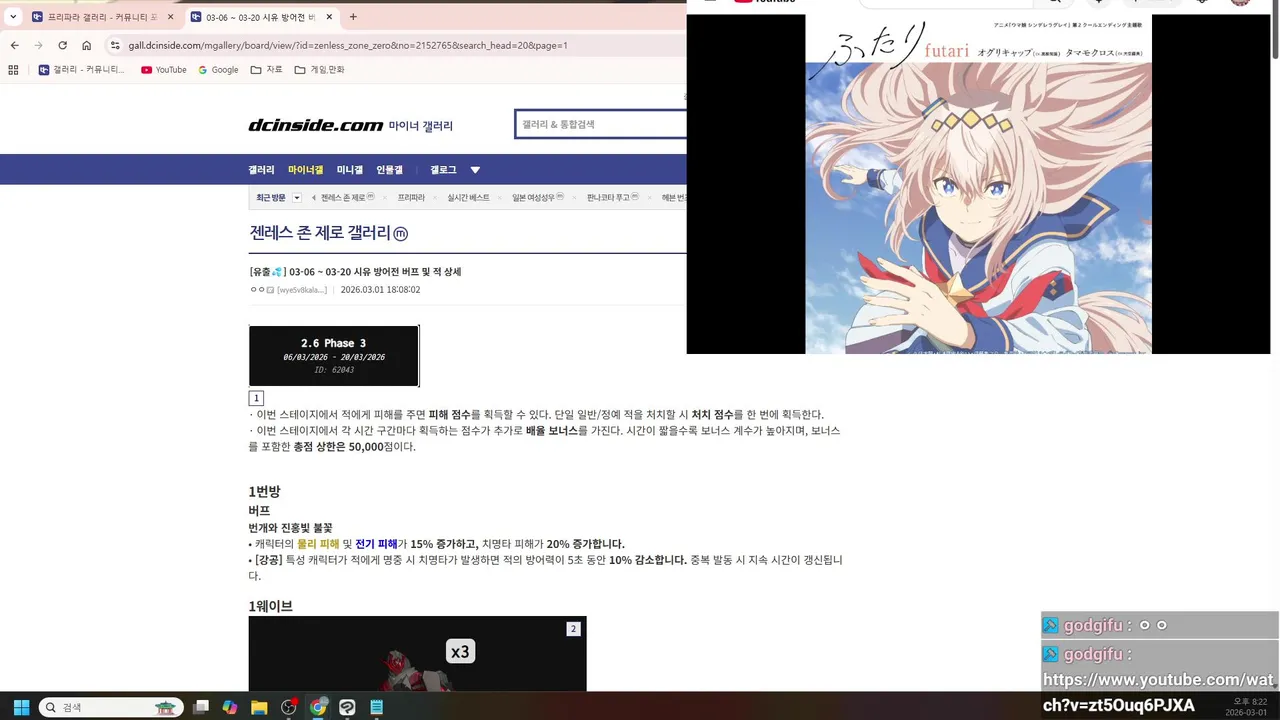Open the 게임,만화 bookmark folder
Screen dimensions: 1280x720
pos(319,70)
